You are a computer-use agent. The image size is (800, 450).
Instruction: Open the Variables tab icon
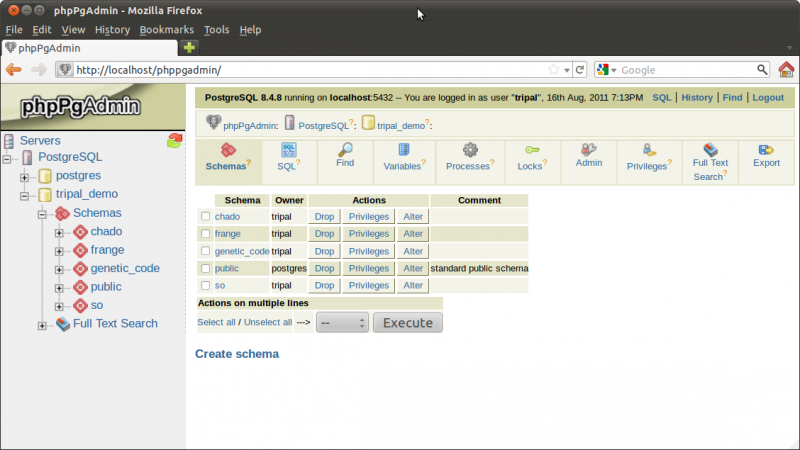click(x=404, y=149)
